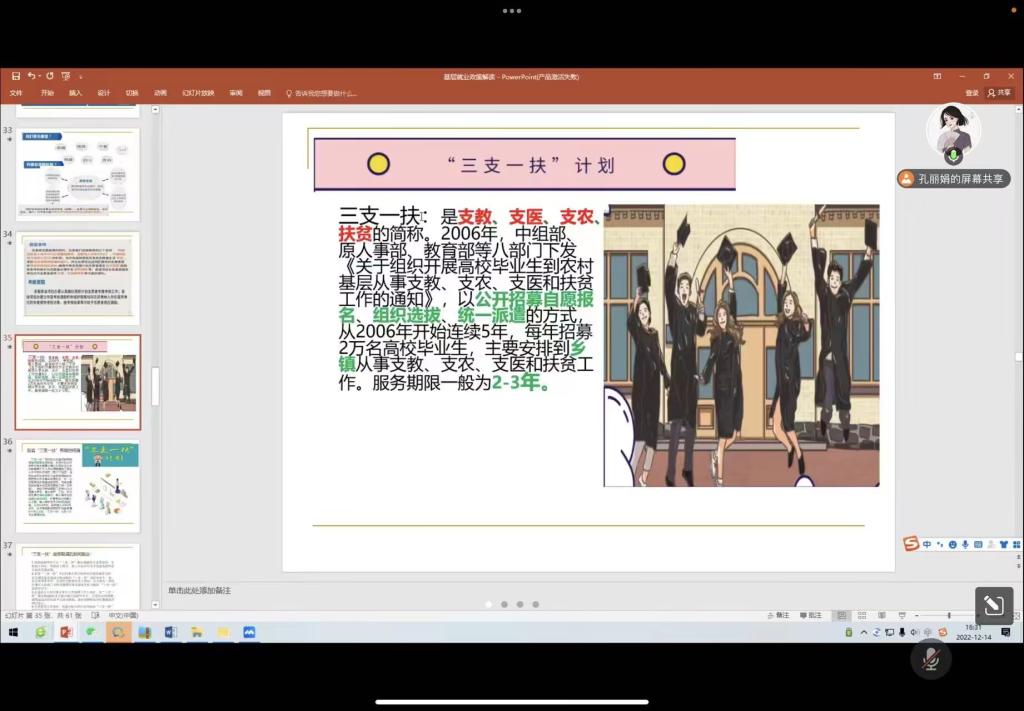This screenshot has height=711, width=1024.
Task: Show hidden system tray icons
Action: point(864,632)
